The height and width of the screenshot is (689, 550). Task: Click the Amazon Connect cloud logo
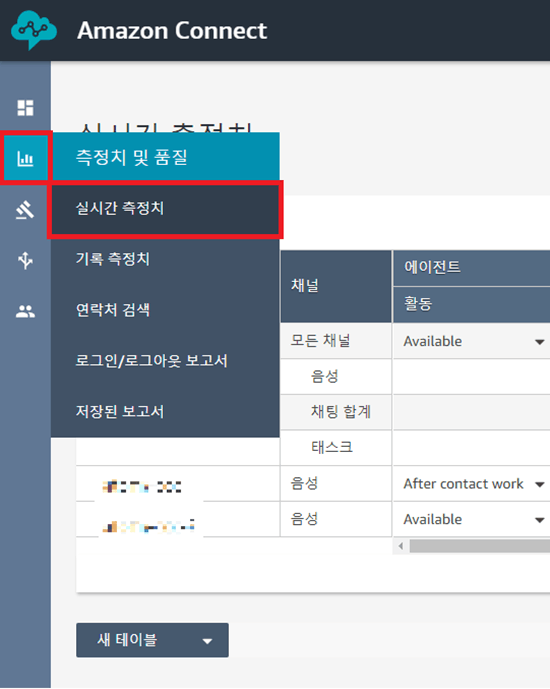[34, 30]
